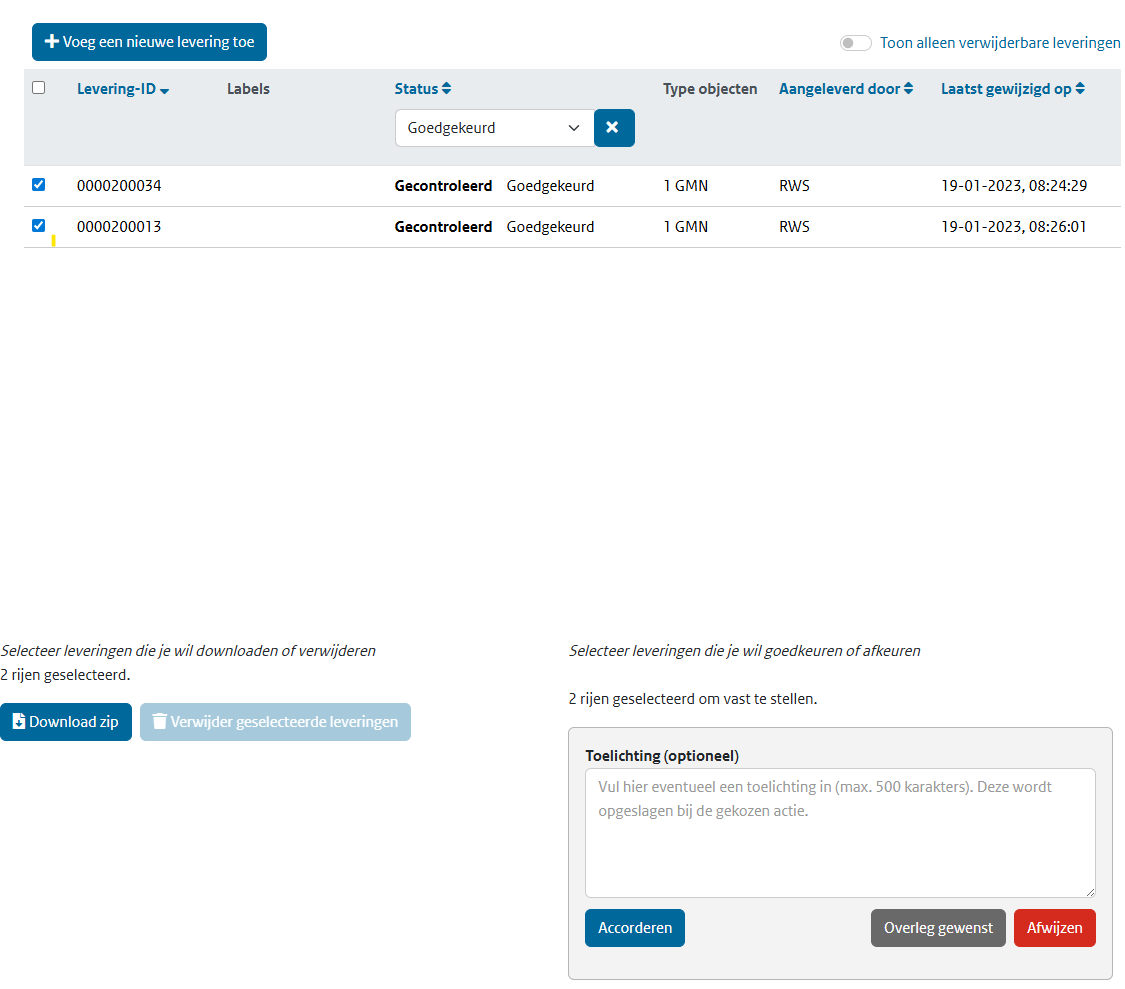Sort by Laatst gewijzigd op icon
Screen dimensions: 1125x989
[x=1080, y=89]
